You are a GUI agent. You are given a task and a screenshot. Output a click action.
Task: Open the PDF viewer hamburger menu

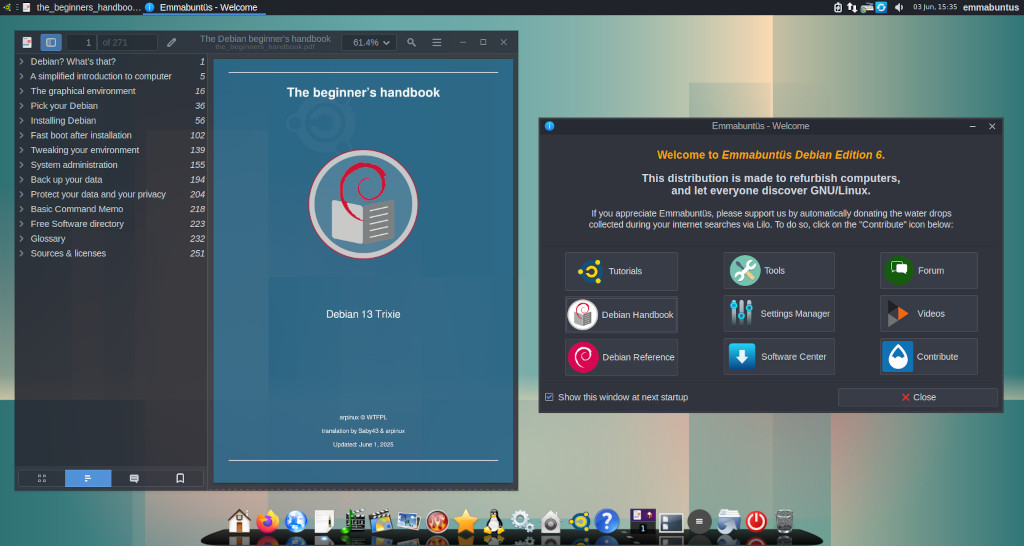(x=437, y=42)
